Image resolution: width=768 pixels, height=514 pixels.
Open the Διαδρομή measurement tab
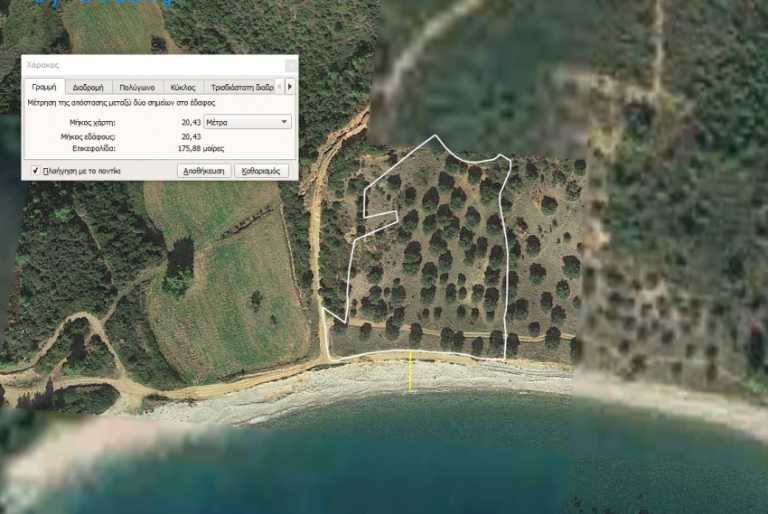click(88, 88)
